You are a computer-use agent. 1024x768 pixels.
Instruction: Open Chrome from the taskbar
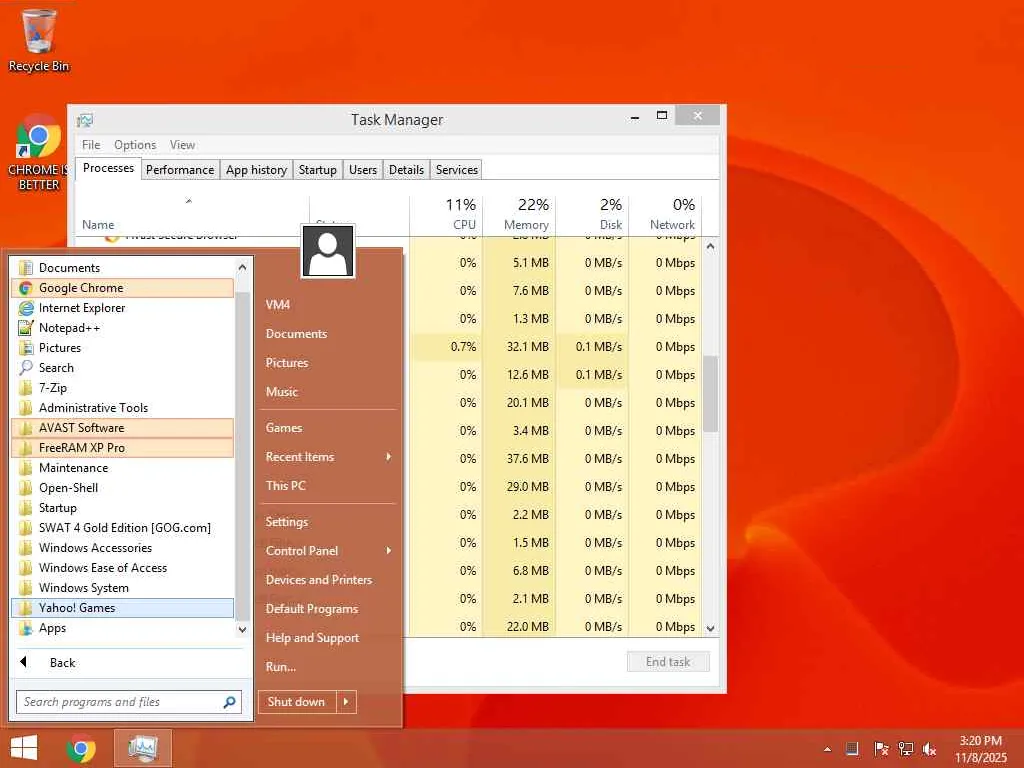pyautogui.click(x=81, y=748)
